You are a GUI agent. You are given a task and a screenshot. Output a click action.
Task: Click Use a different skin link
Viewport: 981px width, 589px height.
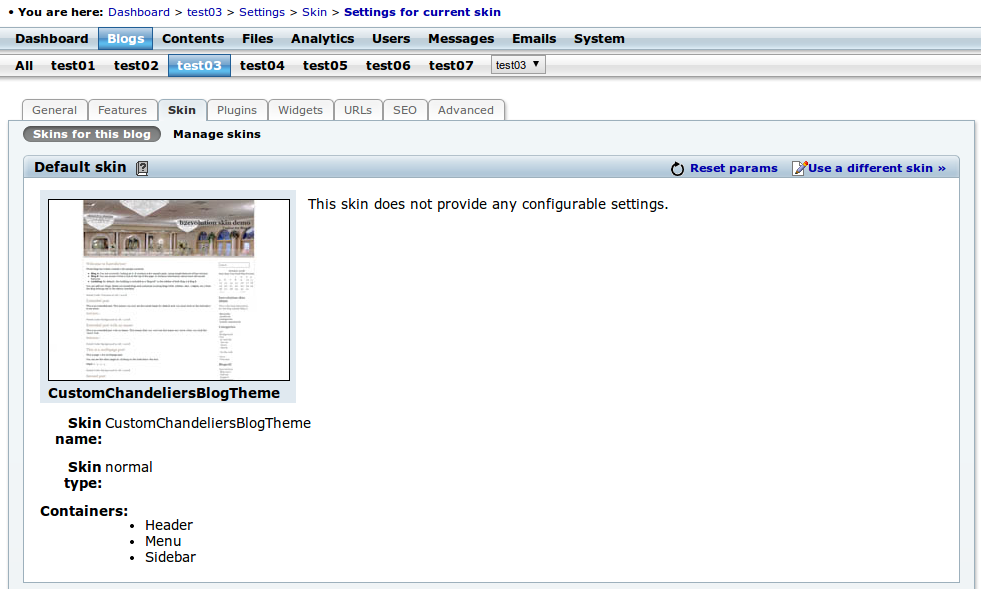pos(877,168)
